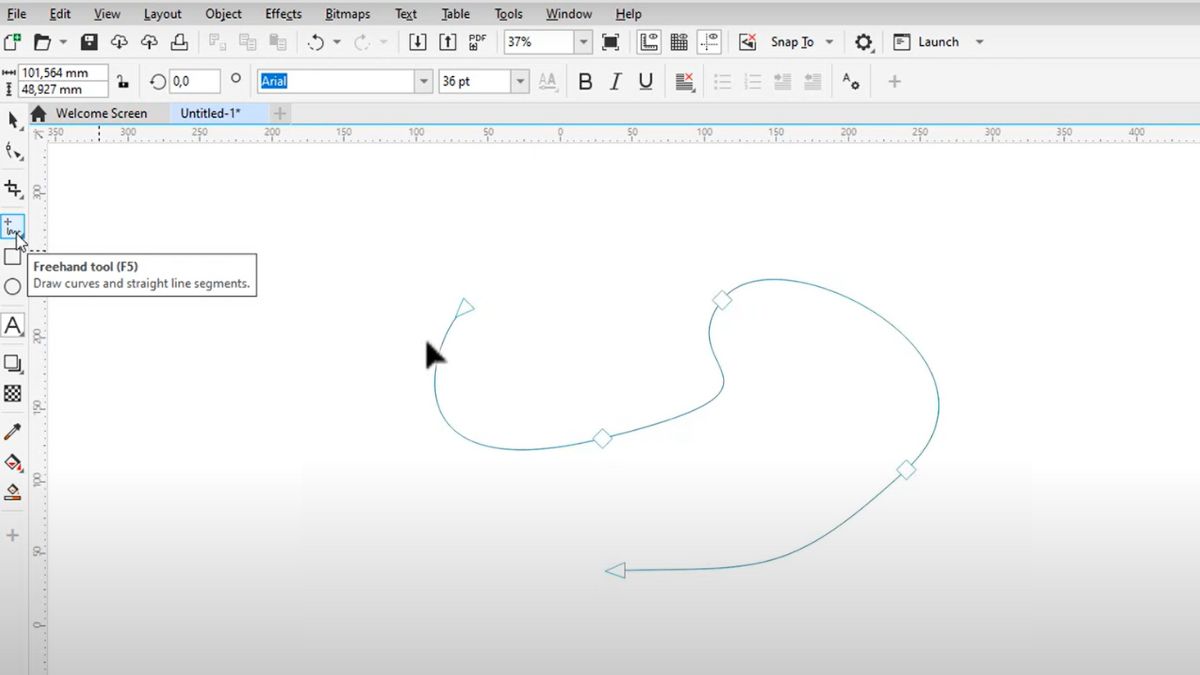Add a new document tab
This screenshot has width=1200, height=675.
pos(280,113)
